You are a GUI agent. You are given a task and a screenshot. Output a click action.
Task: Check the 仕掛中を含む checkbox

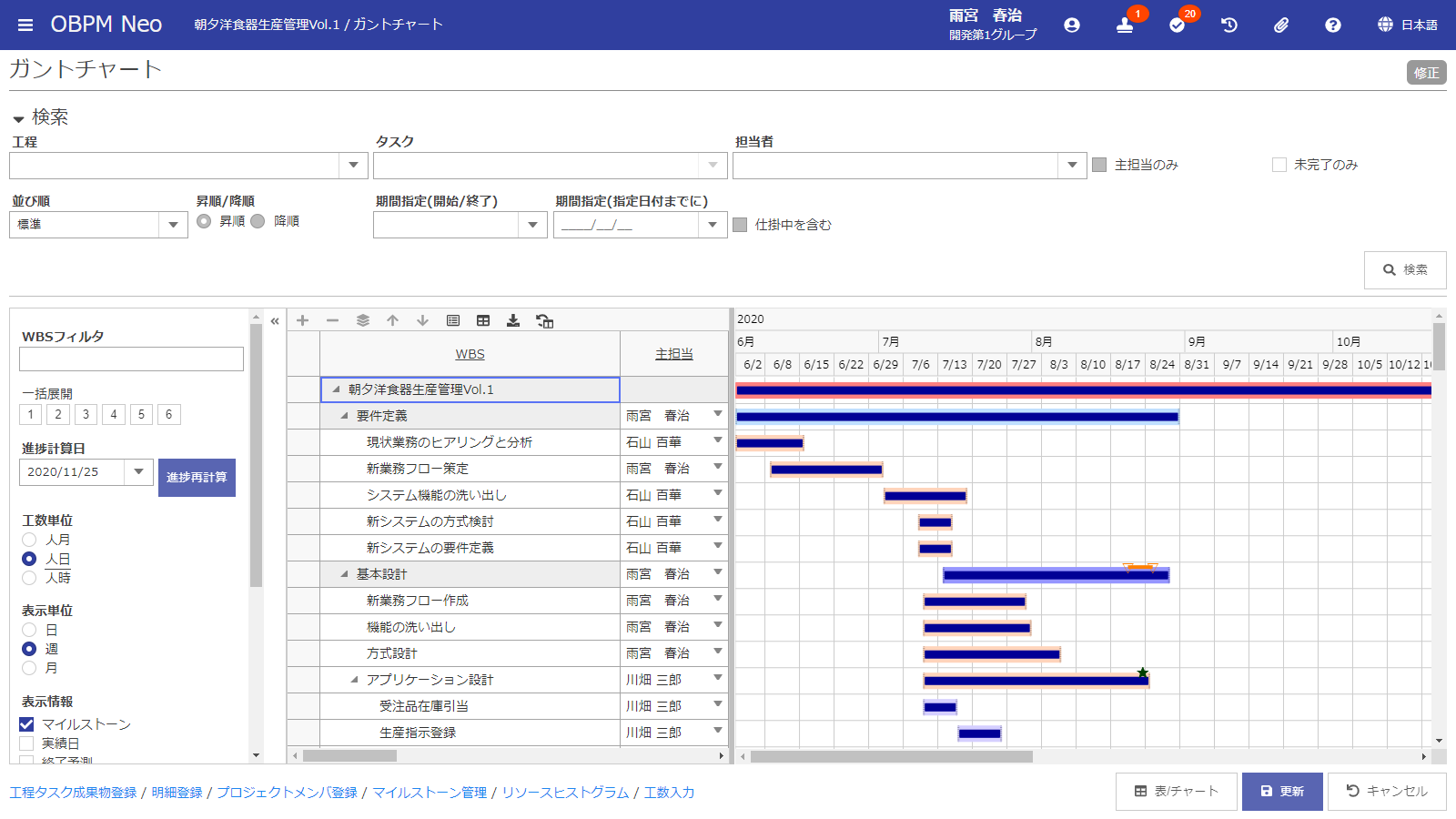tap(740, 225)
